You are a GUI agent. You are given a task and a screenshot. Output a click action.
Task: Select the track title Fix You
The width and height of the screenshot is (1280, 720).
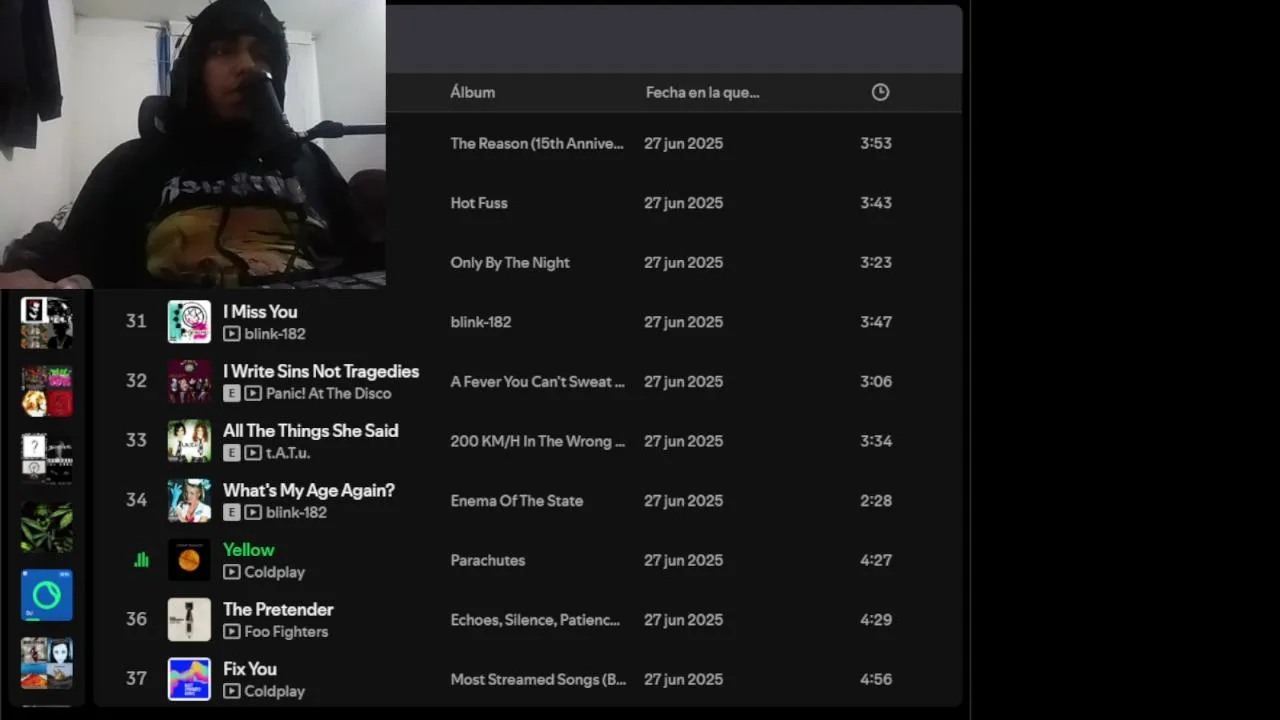[x=250, y=669]
